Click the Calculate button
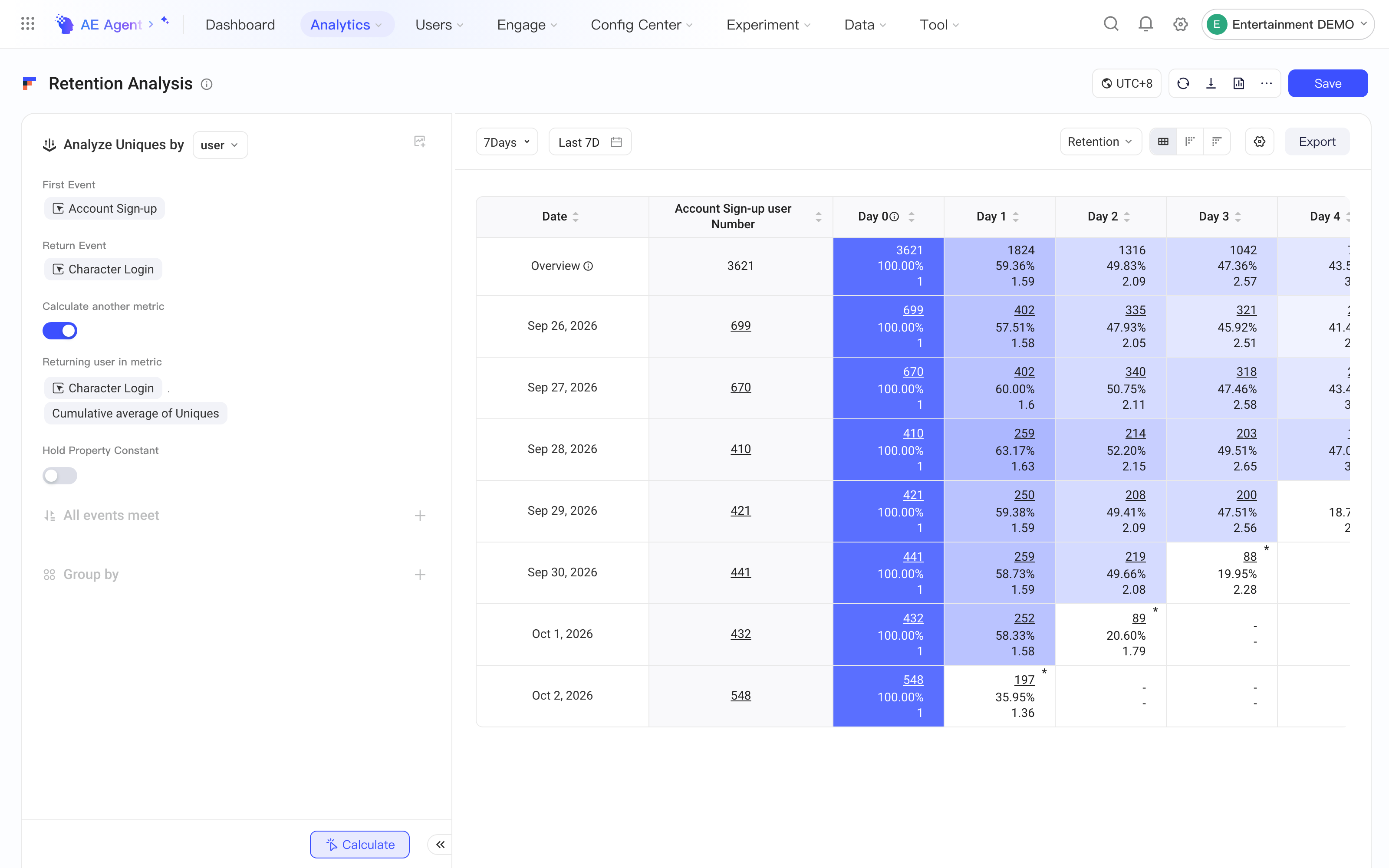 [x=359, y=845]
